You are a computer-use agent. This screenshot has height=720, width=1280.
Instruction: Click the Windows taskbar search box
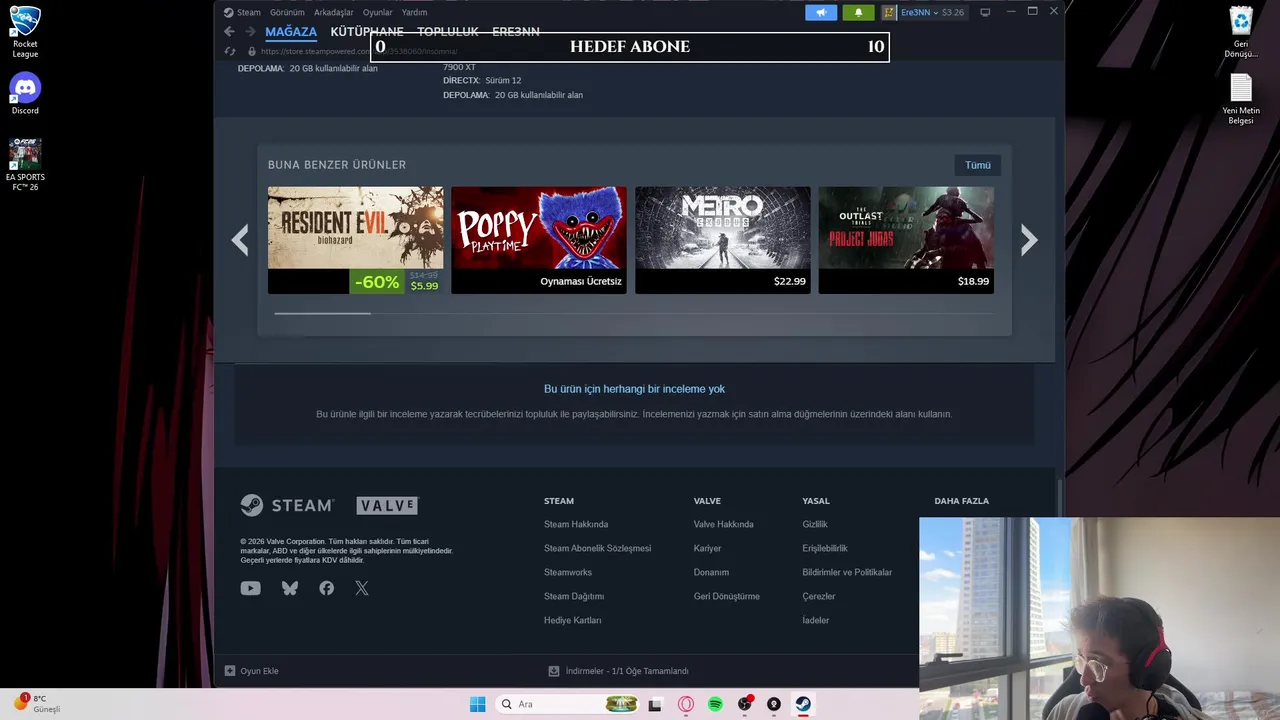coord(567,704)
